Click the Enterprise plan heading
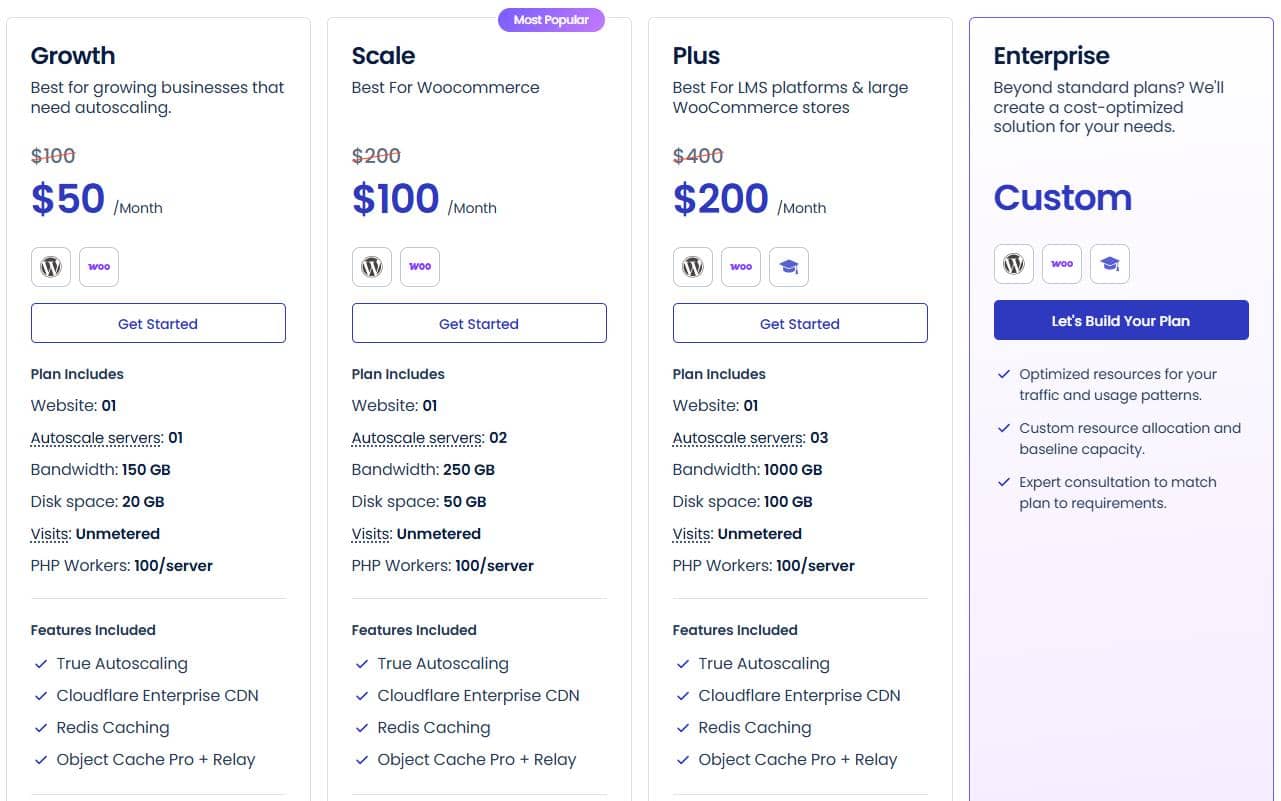This screenshot has width=1281, height=801. click(1051, 56)
